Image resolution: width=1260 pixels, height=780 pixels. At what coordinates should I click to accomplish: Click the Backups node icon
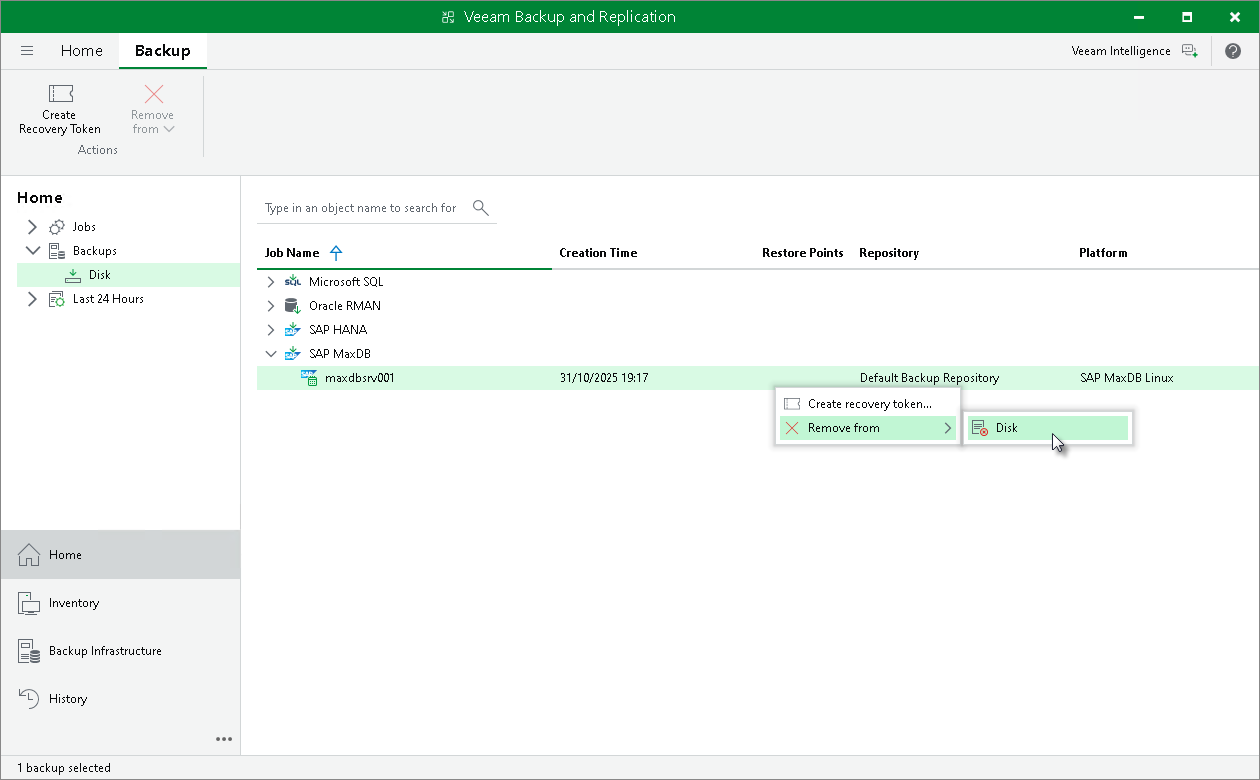[57, 251]
